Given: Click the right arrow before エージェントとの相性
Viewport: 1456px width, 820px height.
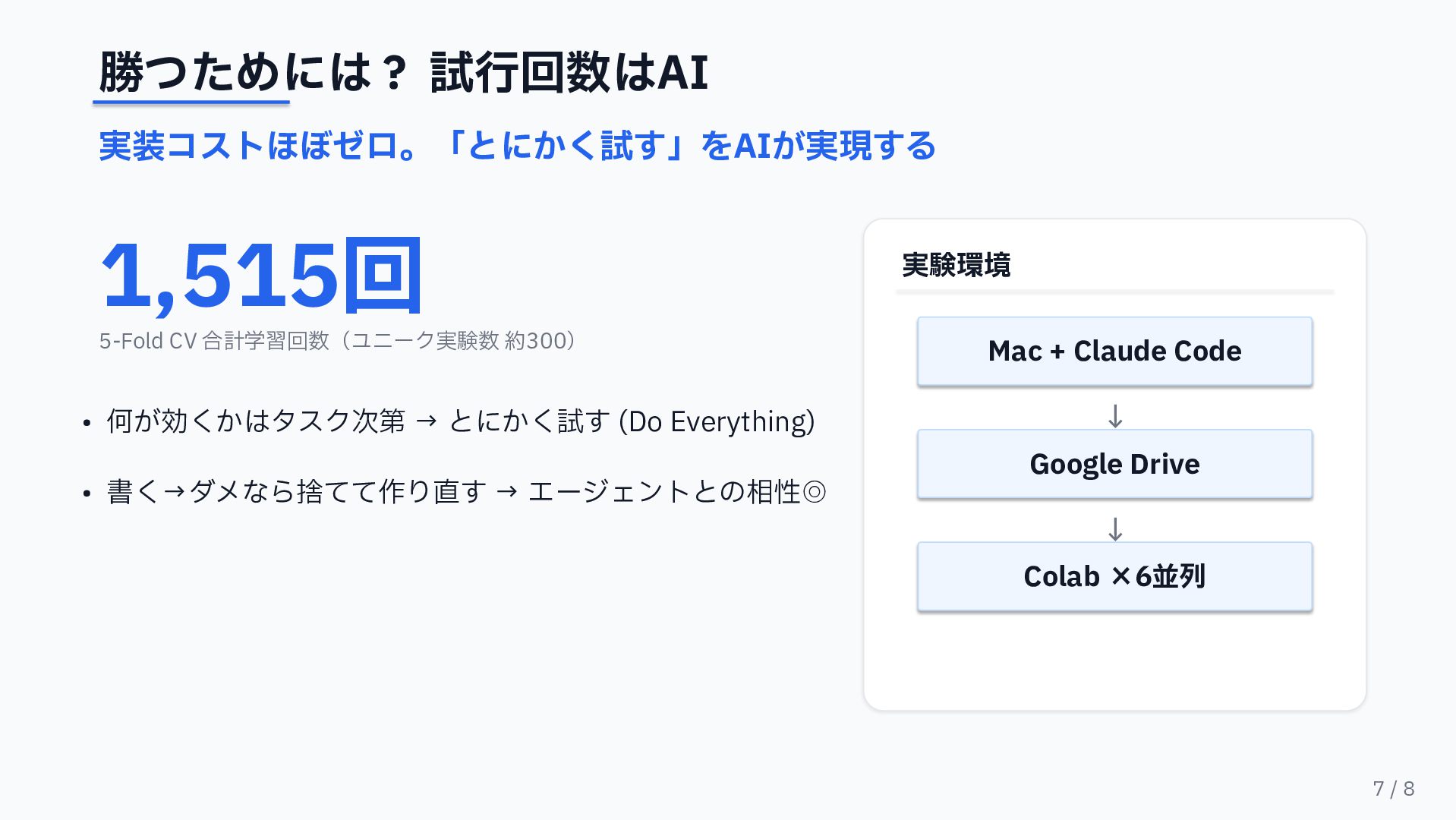Looking at the screenshot, I should point(507,492).
